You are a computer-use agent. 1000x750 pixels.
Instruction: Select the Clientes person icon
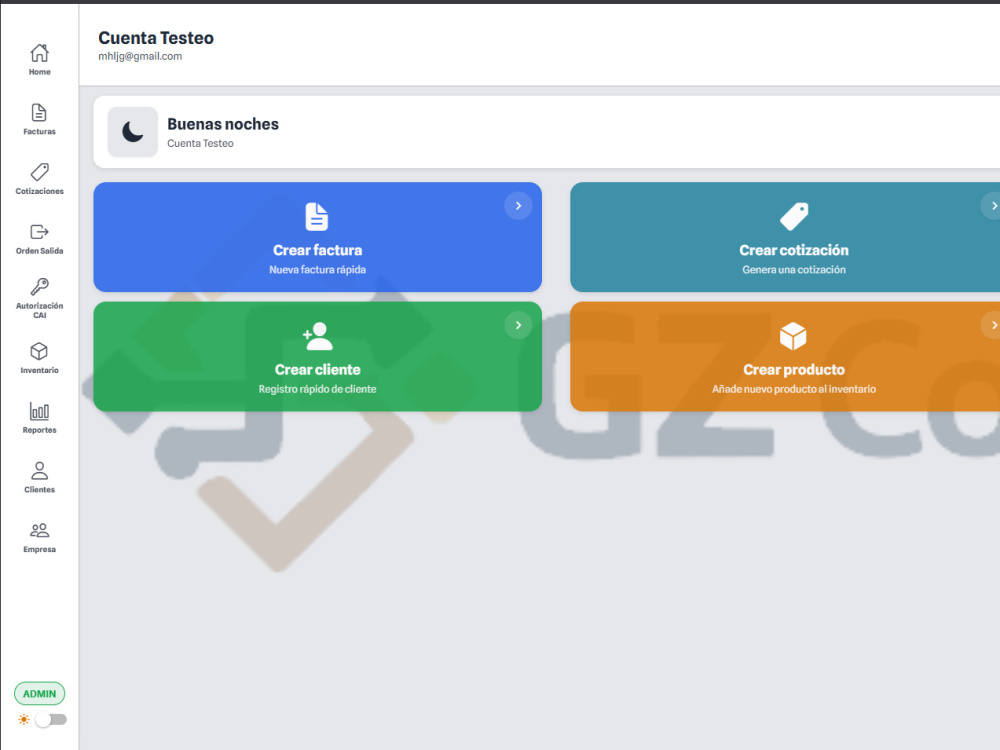(x=40, y=471)
